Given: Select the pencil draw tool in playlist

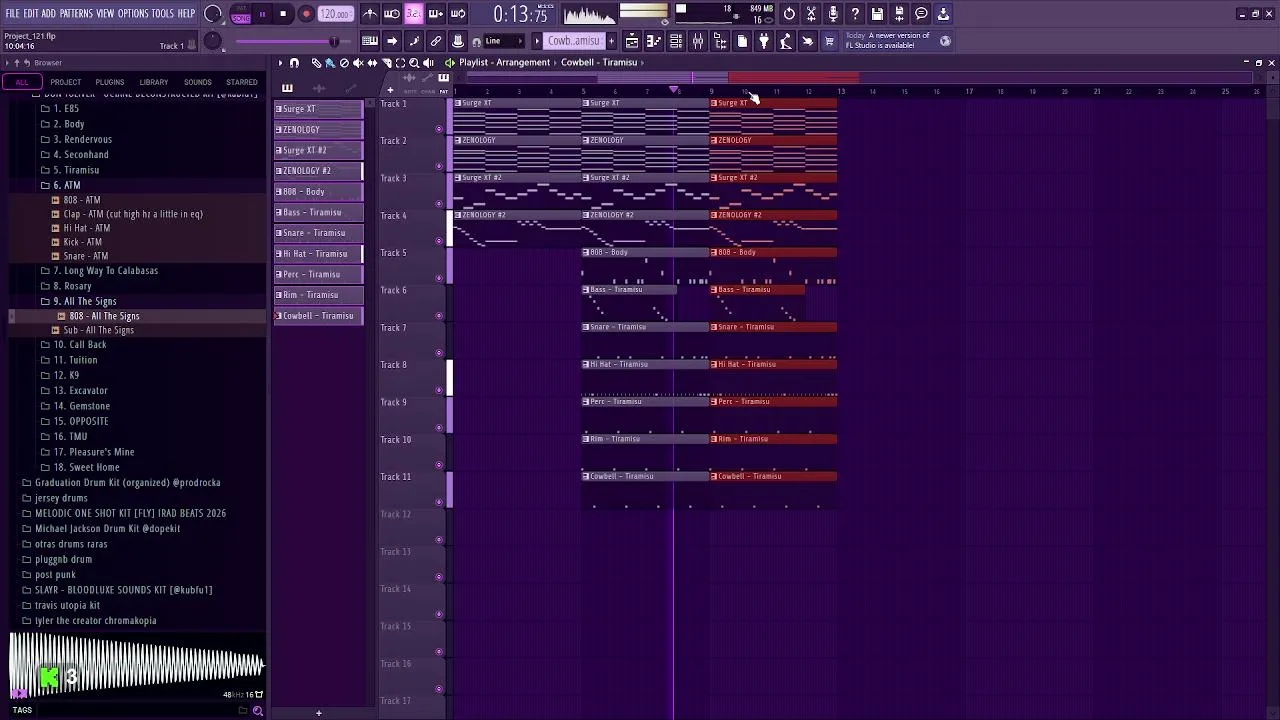Looking at the screenshot, I should pos(316,63).
